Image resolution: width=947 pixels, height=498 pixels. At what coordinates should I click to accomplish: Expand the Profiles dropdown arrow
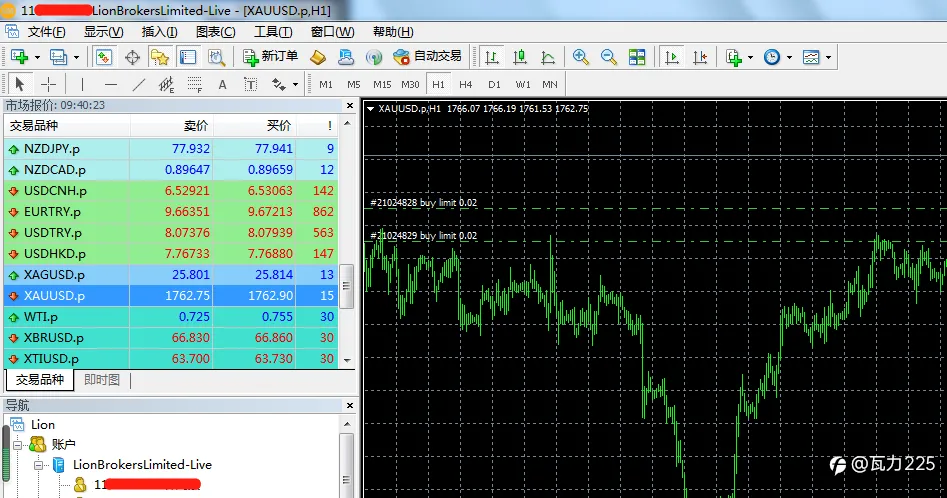76,57
